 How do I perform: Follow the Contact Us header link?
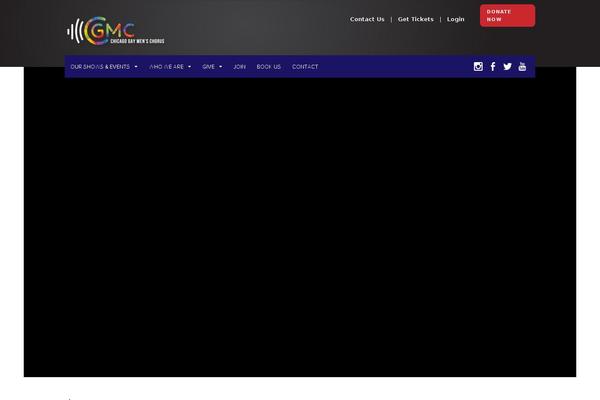[367, 19]
